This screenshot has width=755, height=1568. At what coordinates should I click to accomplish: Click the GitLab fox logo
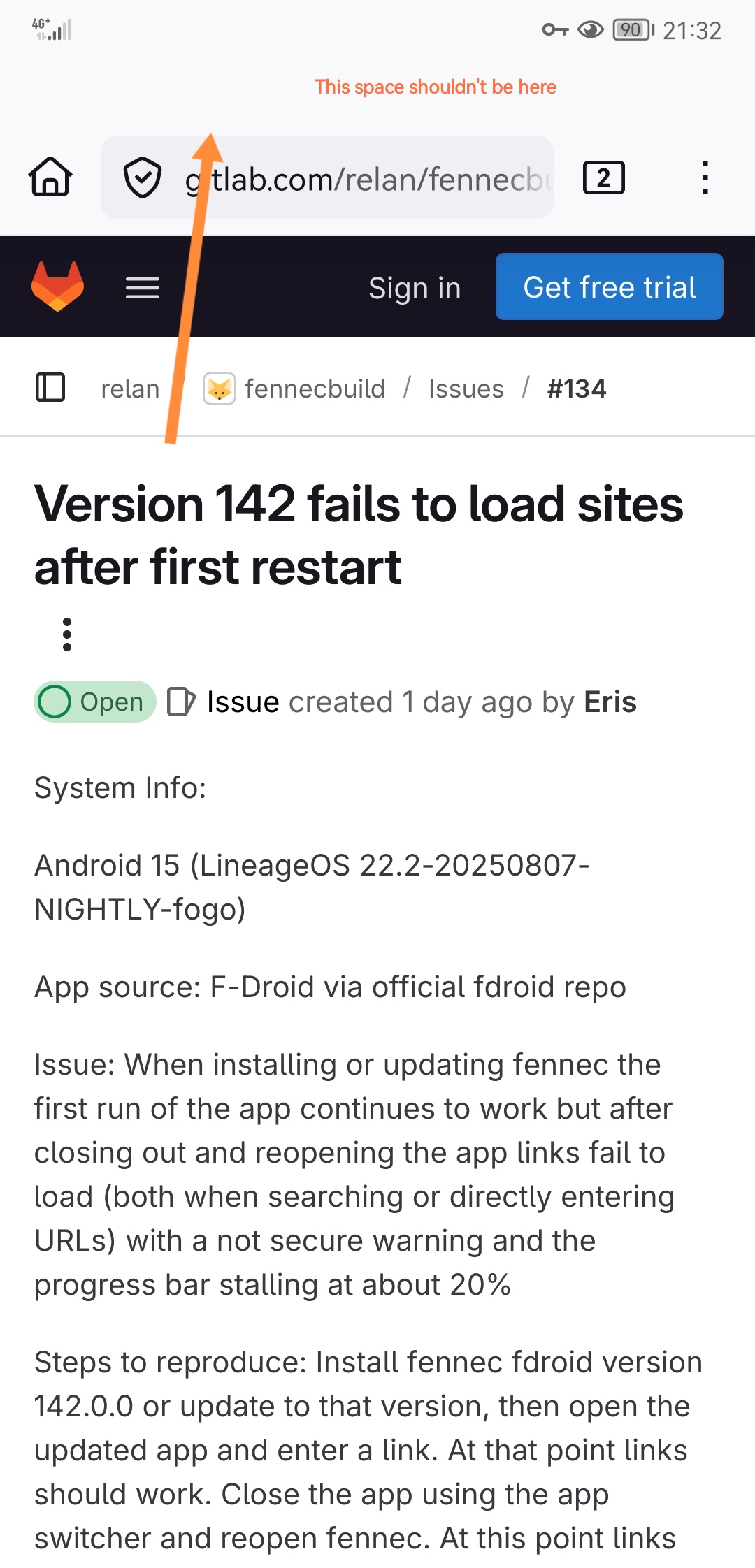tap(58, 286)
